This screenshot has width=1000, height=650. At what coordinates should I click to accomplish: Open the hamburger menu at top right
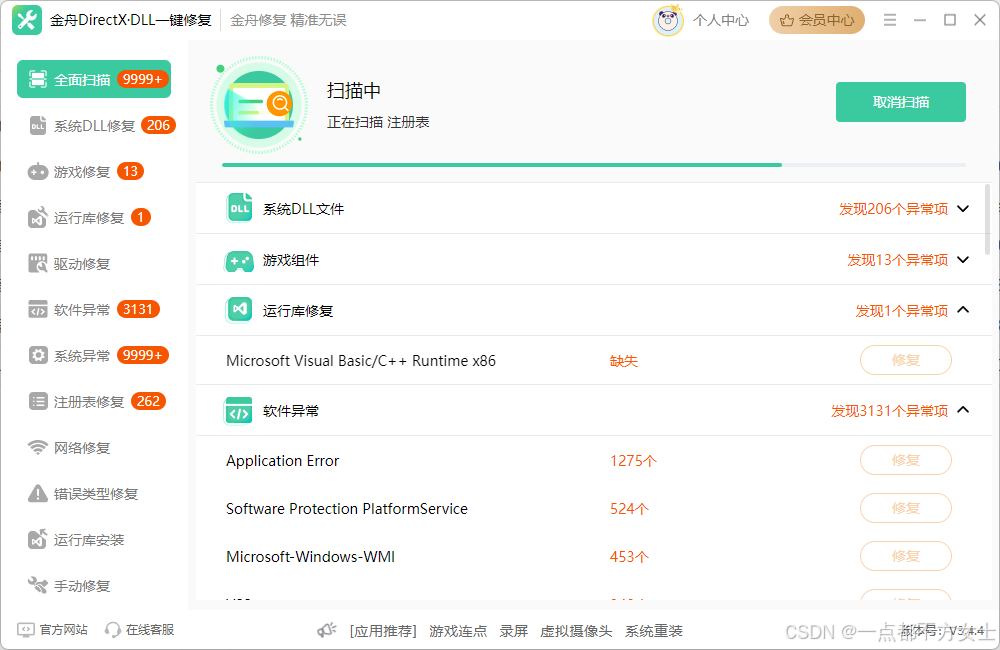coord(889,19)
